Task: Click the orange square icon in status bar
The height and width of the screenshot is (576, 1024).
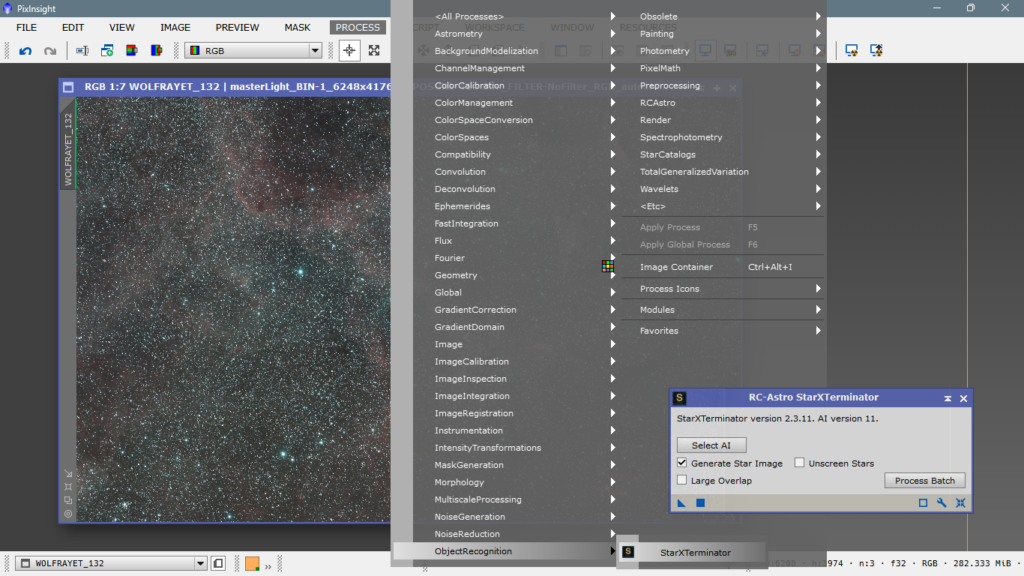Action: point(252,564)
